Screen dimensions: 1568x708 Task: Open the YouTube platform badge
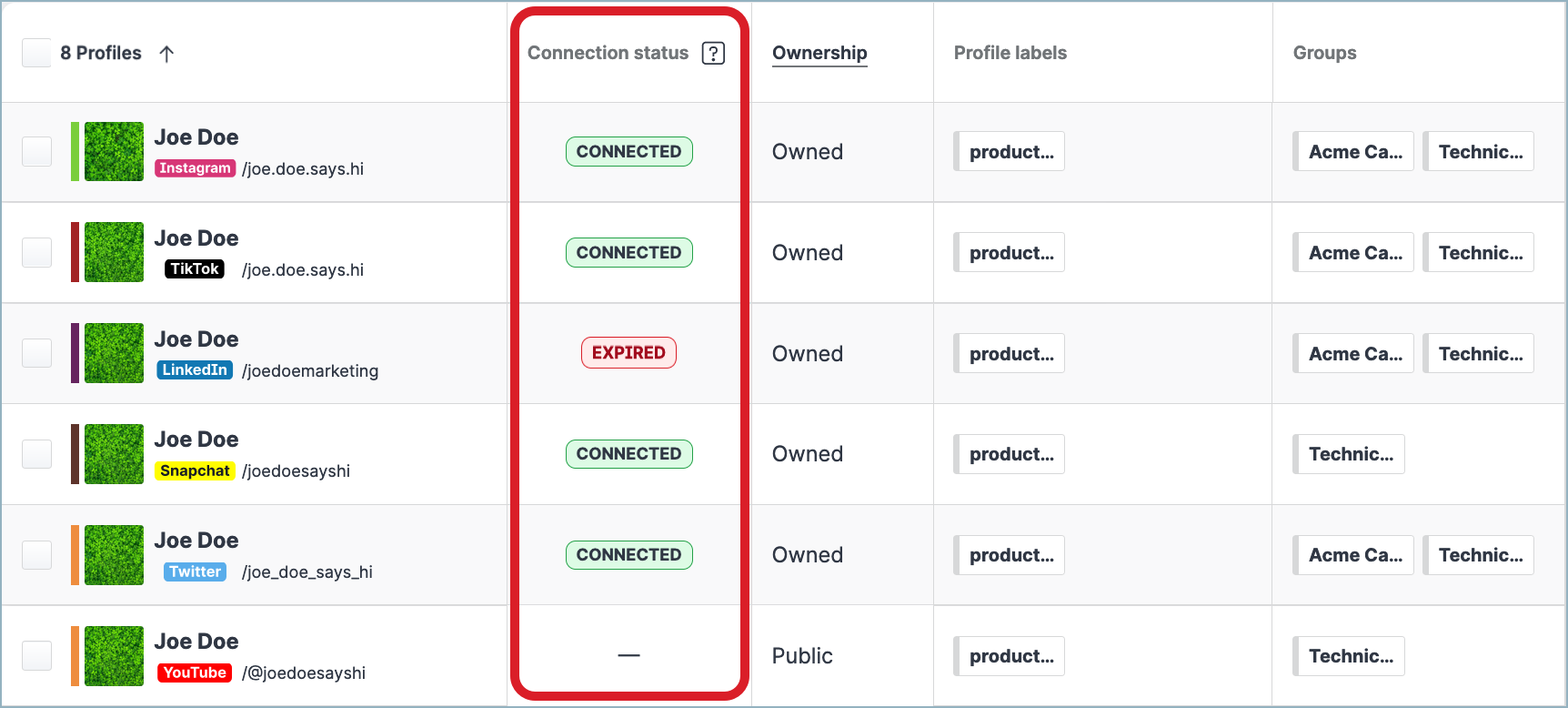pos(193,673)
